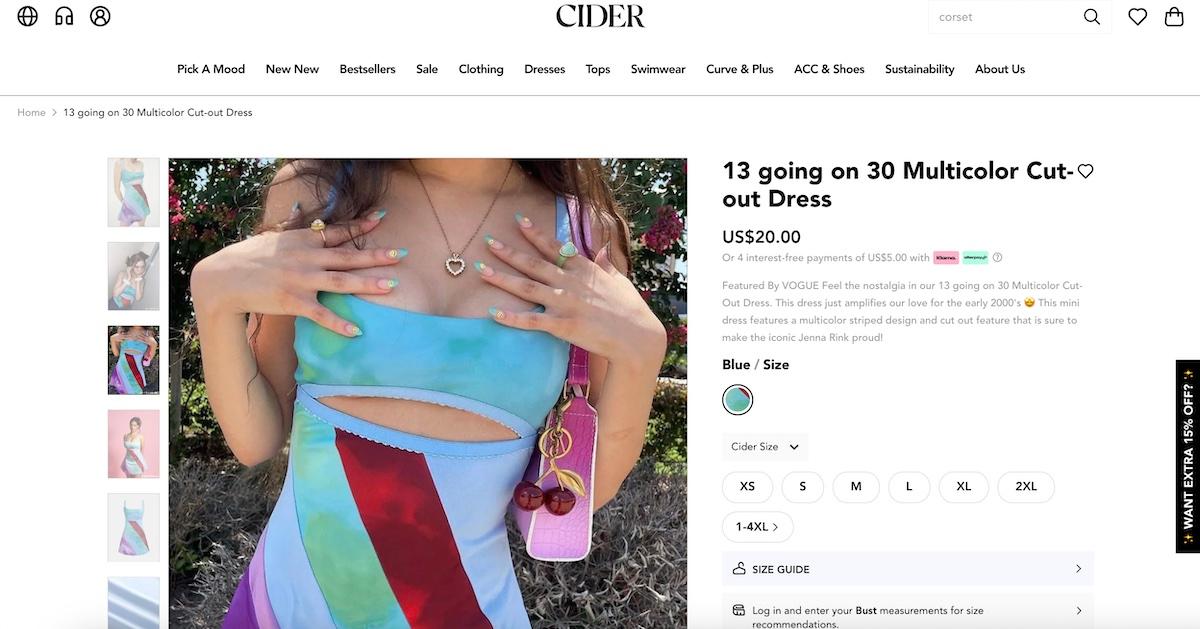The height and width of the screenshot is (629, 1200).
Task: Click the Want Extra 15% Off banner
Action: 1188,456
